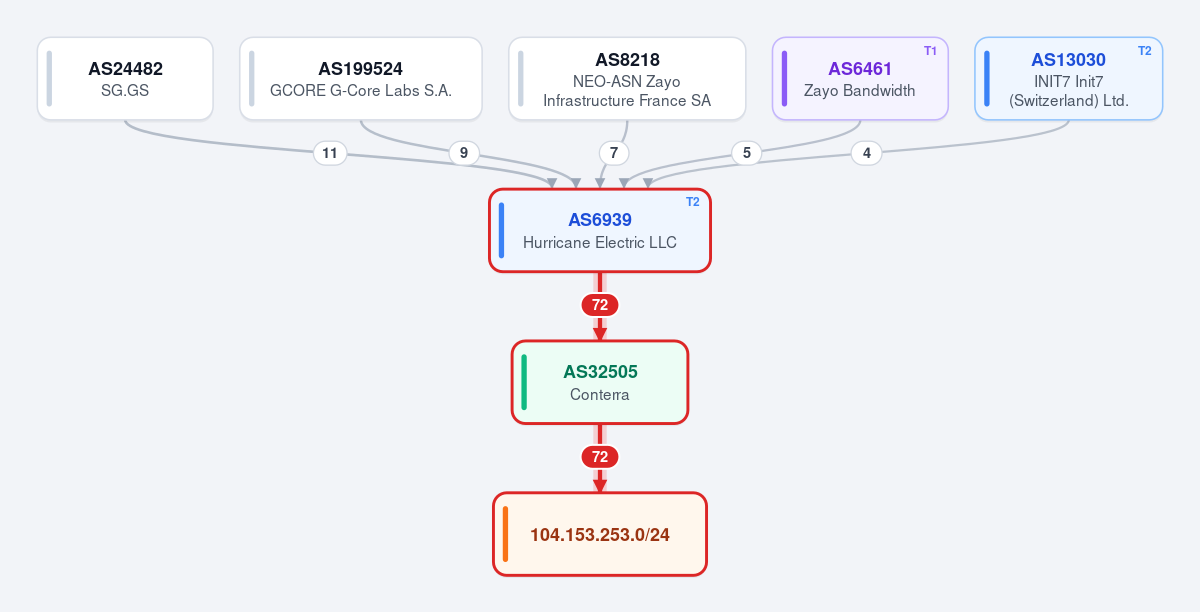
Task: Select the AS32505 Conterra node
Action: (x=600, y=382)
